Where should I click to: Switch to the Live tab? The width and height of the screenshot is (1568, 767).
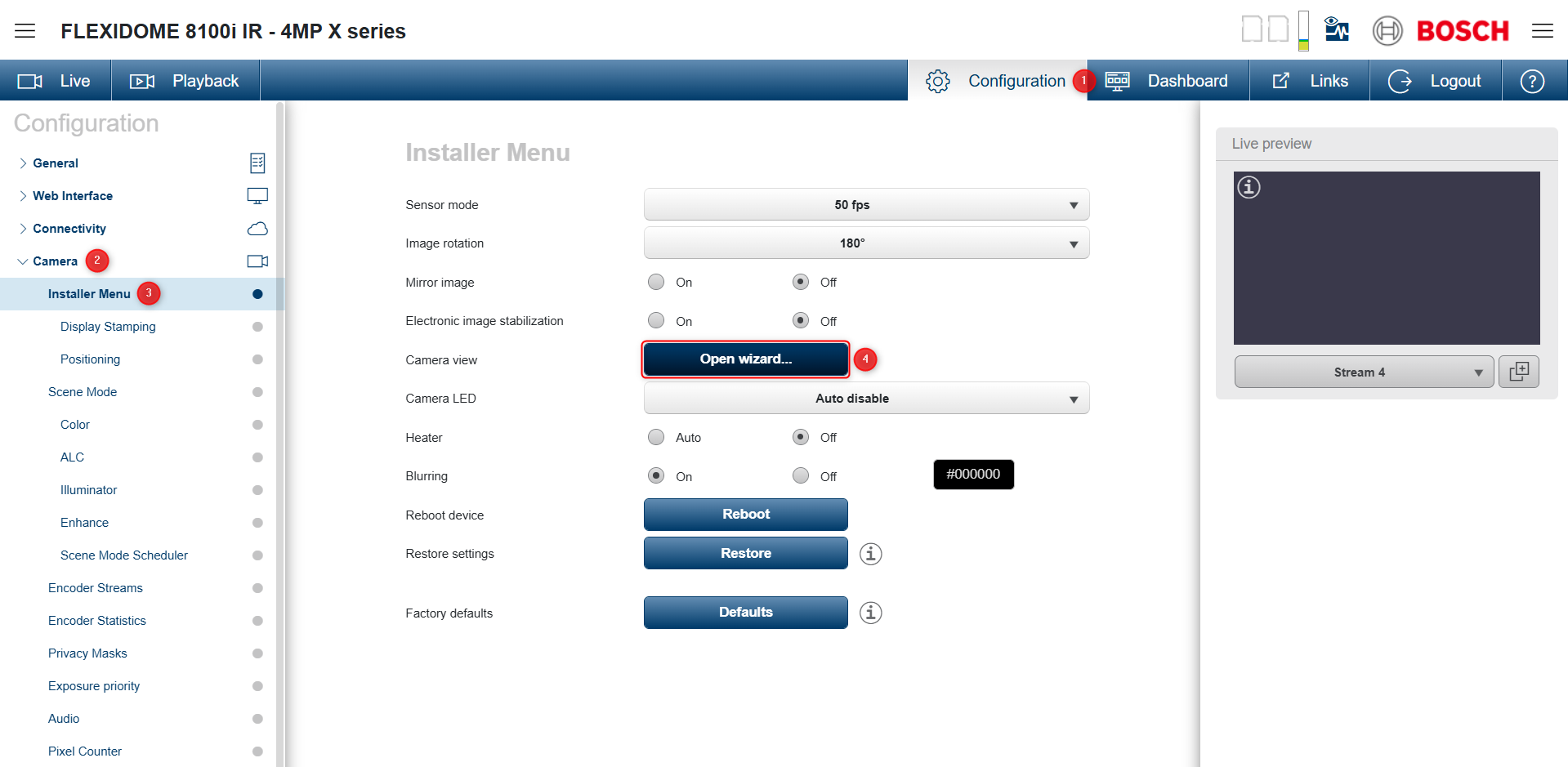[56, 81]
